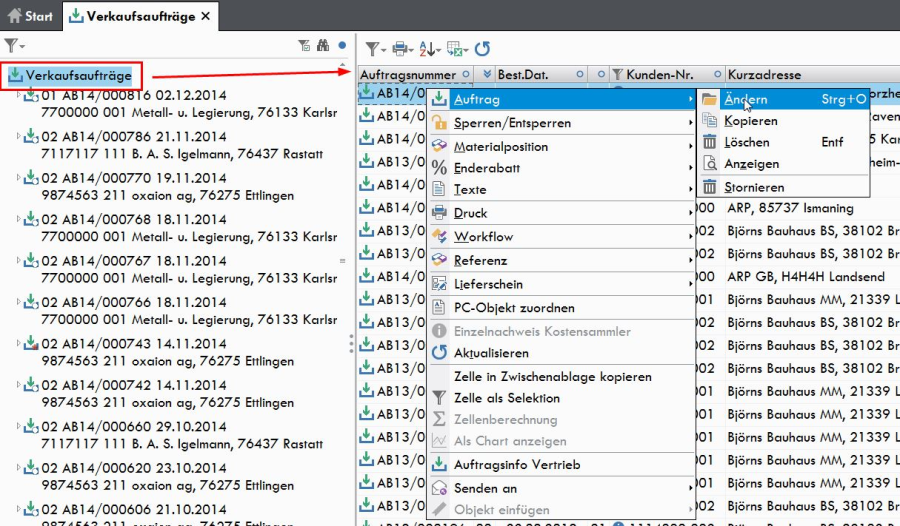Close the Verkaufsaufträge tab
The width and height of the screenshot is (900, 526).
tap(205, 17)
